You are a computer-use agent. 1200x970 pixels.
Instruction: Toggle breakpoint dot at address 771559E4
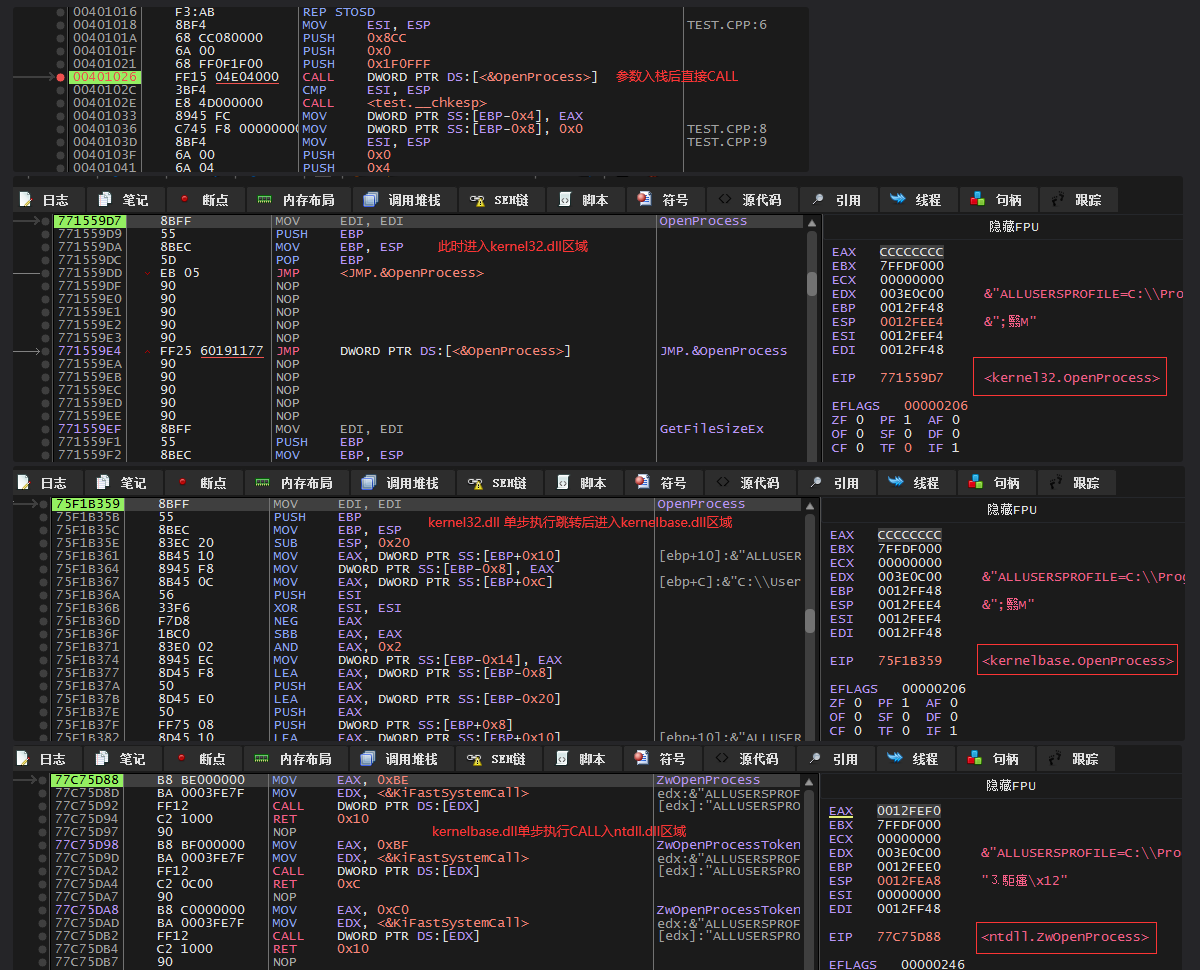[46, 351]
